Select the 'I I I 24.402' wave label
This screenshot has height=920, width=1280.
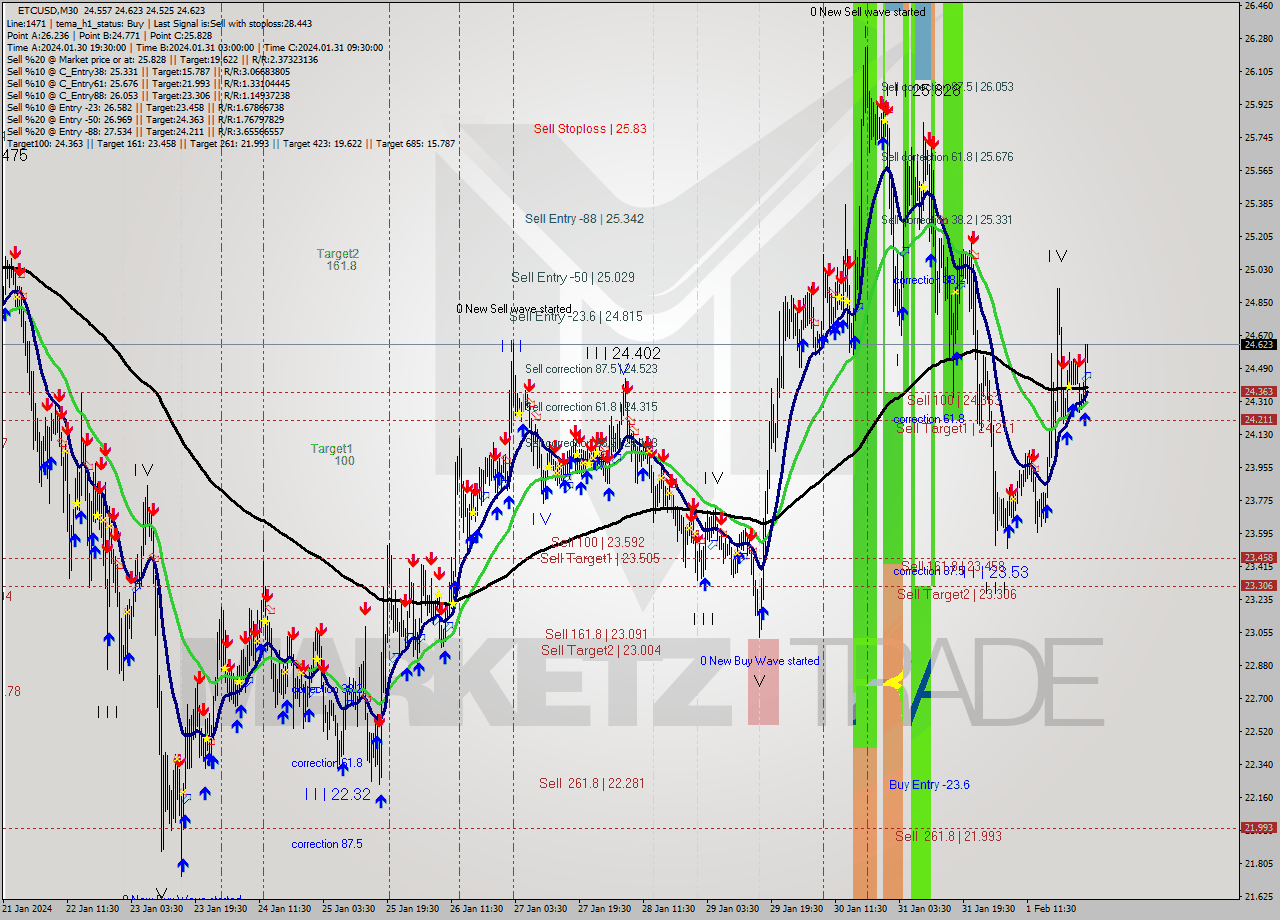point(623,353)
